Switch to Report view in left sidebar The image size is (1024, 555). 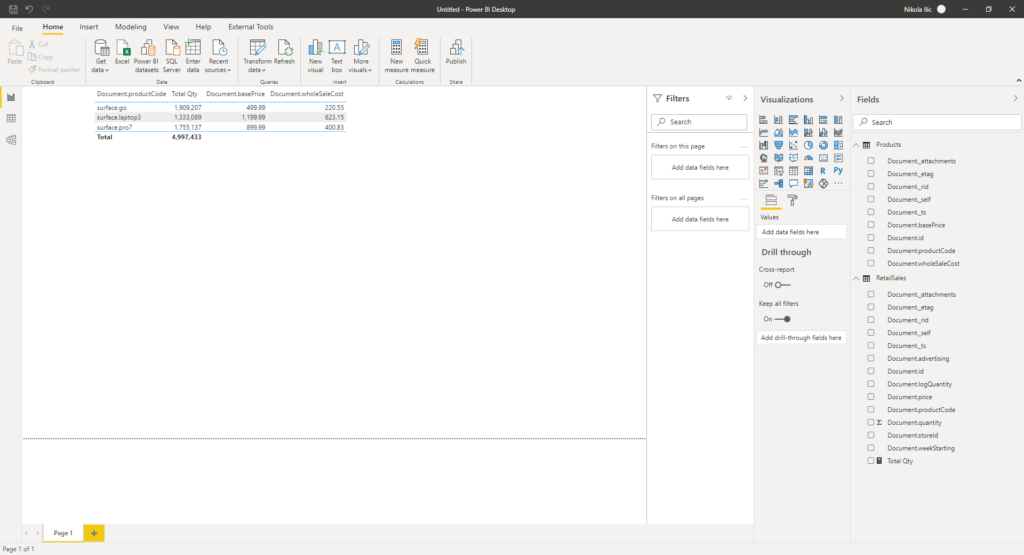click(x=11, y=97)
